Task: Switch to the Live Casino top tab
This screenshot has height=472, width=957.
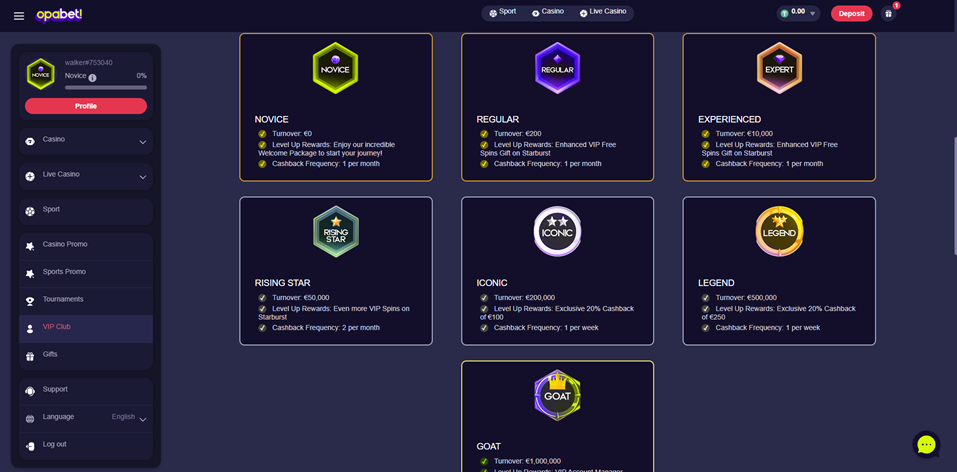Action: pos(603,12)
